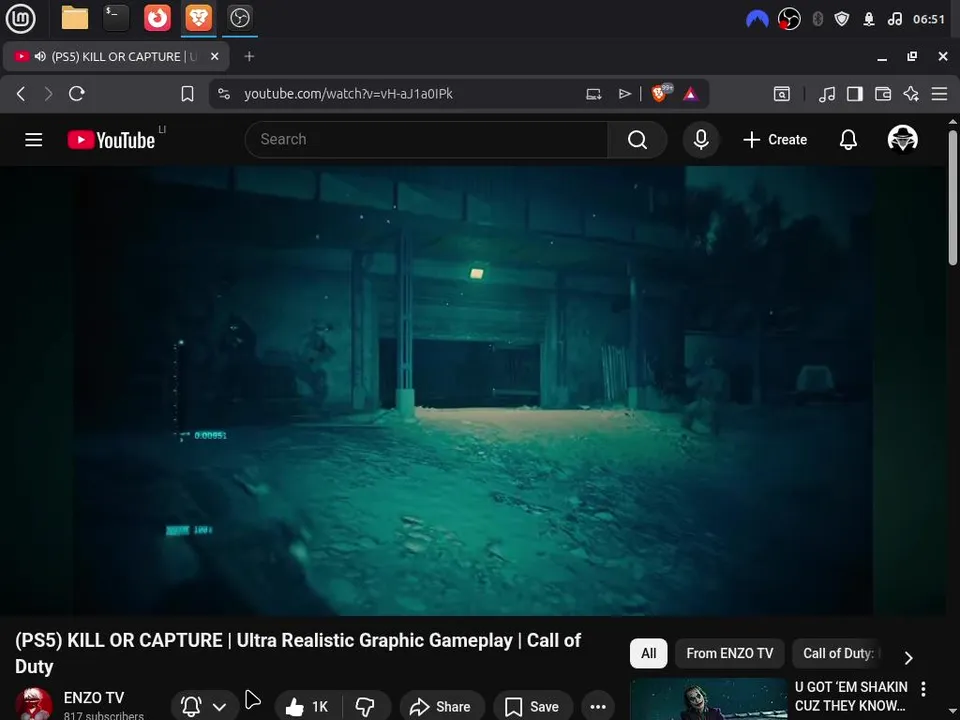Image resolution: width=960 pixels, height=720 pixels.
Task: Focus the Brave browser panel icon
Action: 198,18
